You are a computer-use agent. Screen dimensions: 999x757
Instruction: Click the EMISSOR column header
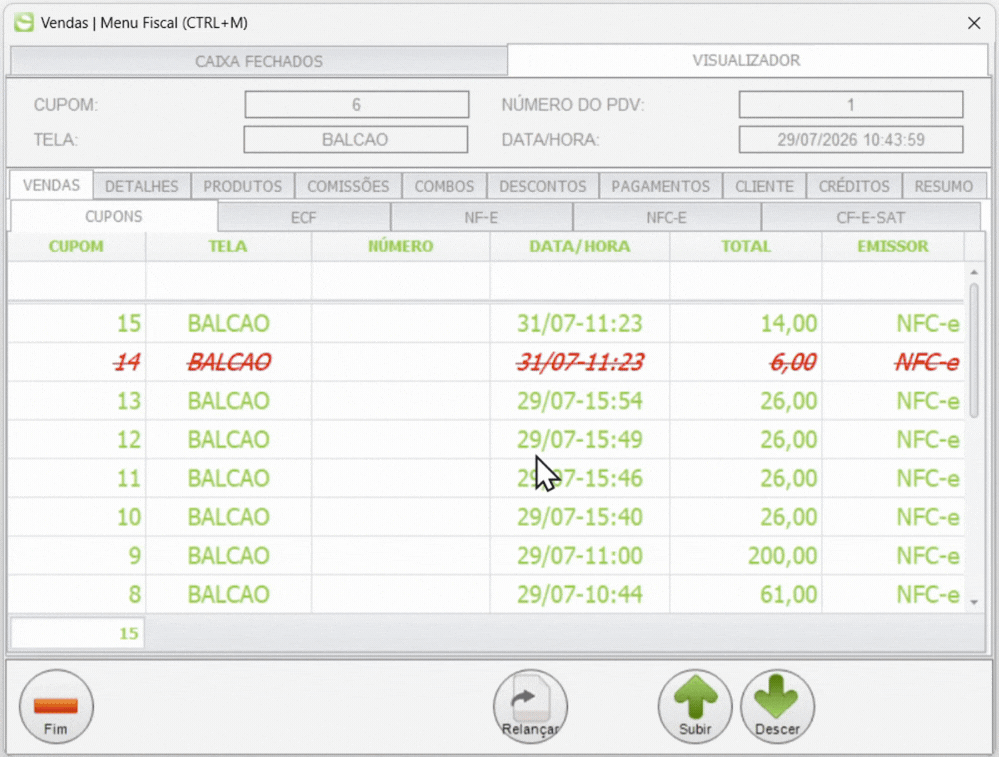[x=893, y=247]
